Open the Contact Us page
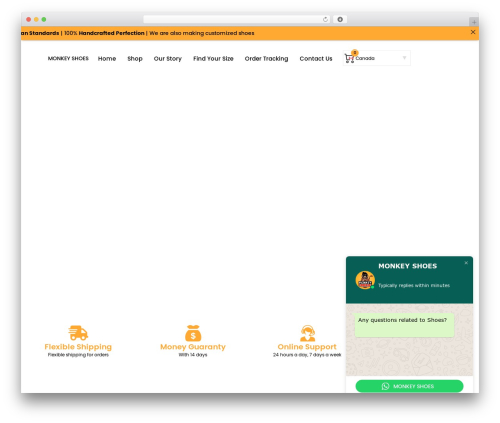This screenshot has height=423, width=500. pos(316,59)
